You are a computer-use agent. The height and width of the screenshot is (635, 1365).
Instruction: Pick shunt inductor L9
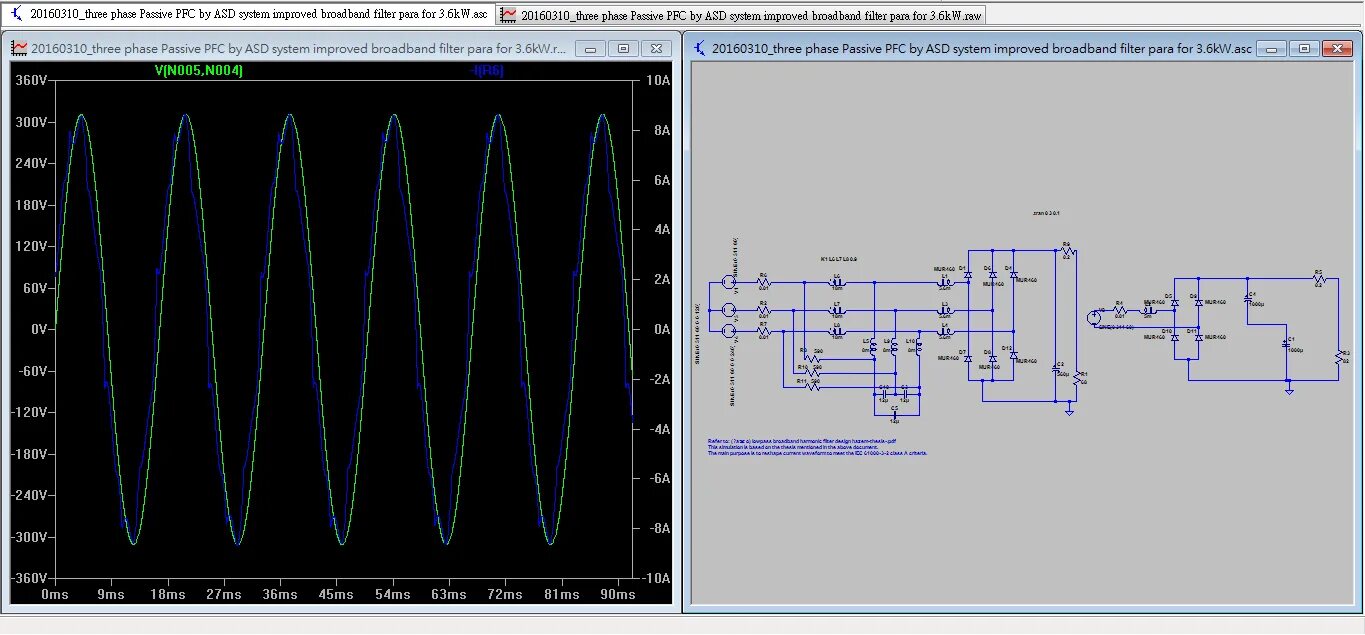(895, 347)
